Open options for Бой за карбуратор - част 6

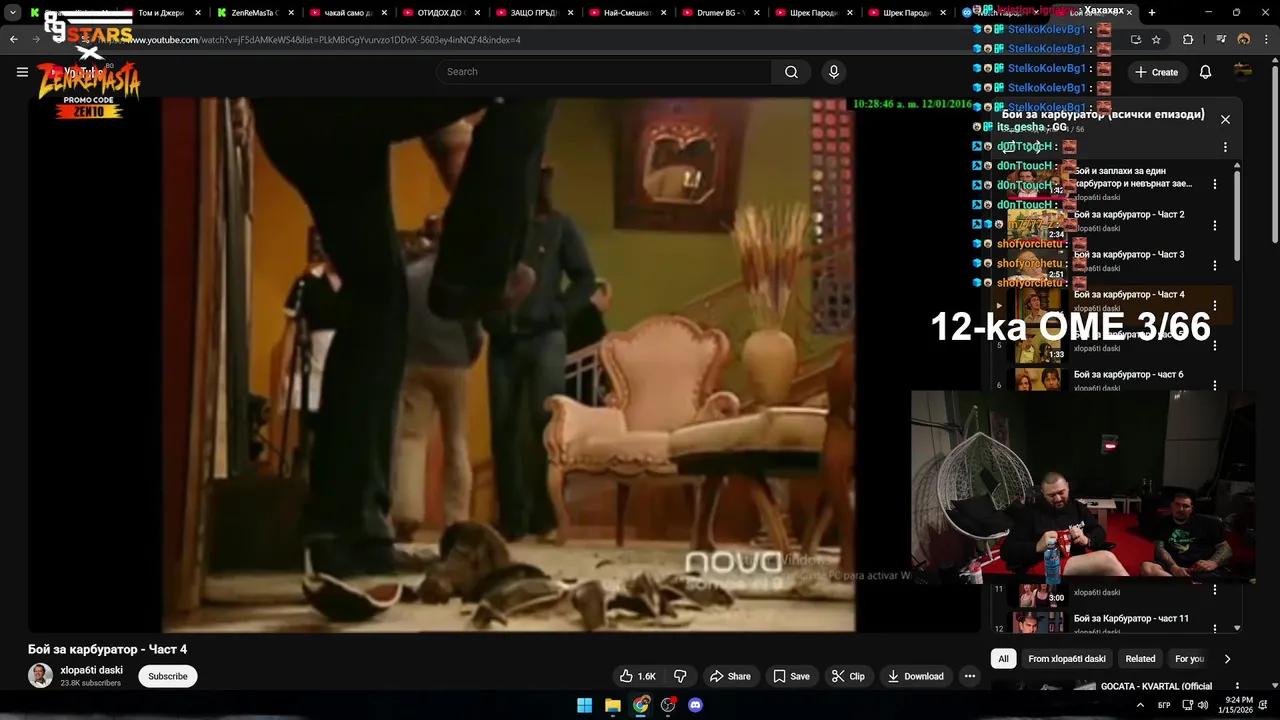click(1215, 385)
